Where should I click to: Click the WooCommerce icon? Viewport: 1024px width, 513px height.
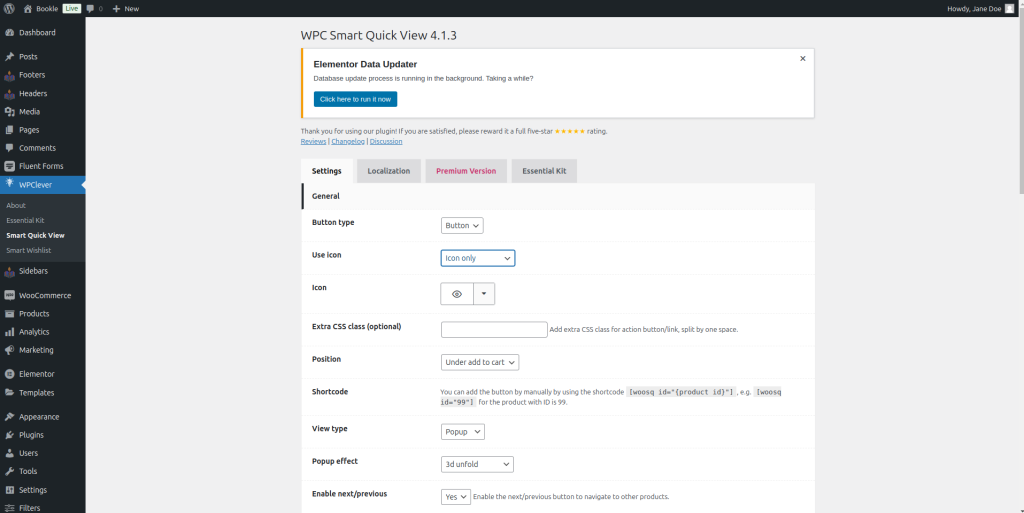point(10,295)
